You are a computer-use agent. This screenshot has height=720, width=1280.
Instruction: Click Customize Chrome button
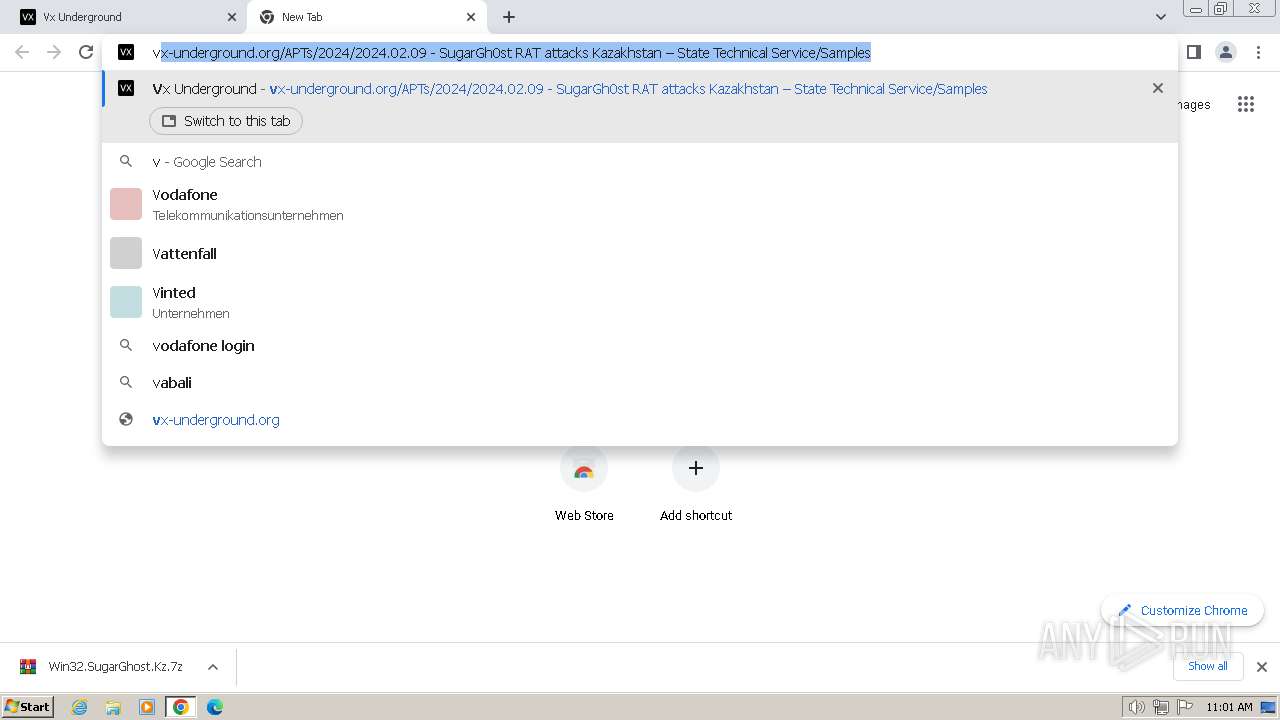[1183, 610]
